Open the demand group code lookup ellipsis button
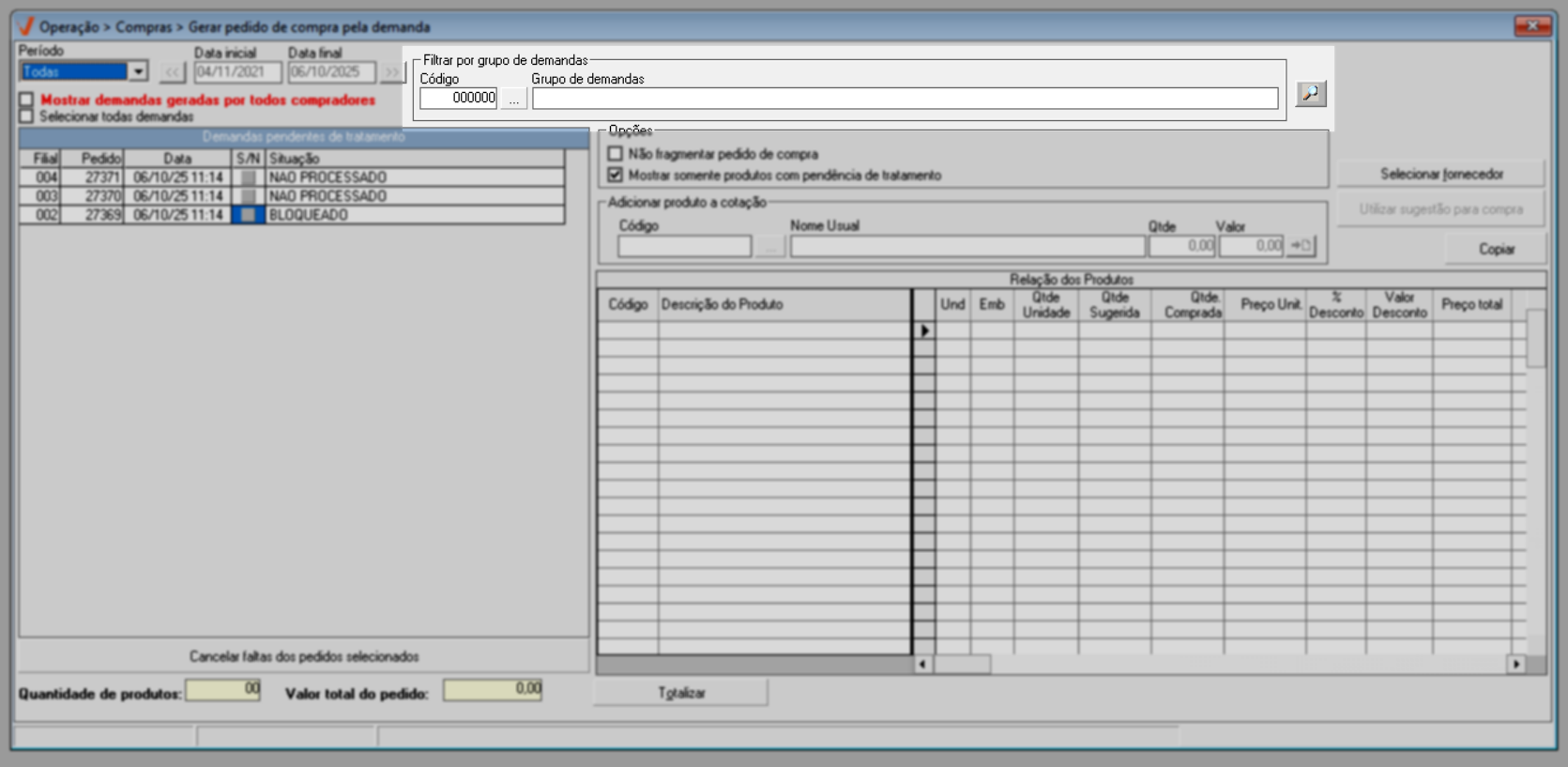Viewport: 1568px width, 767px height. click(x=513, y=99)
